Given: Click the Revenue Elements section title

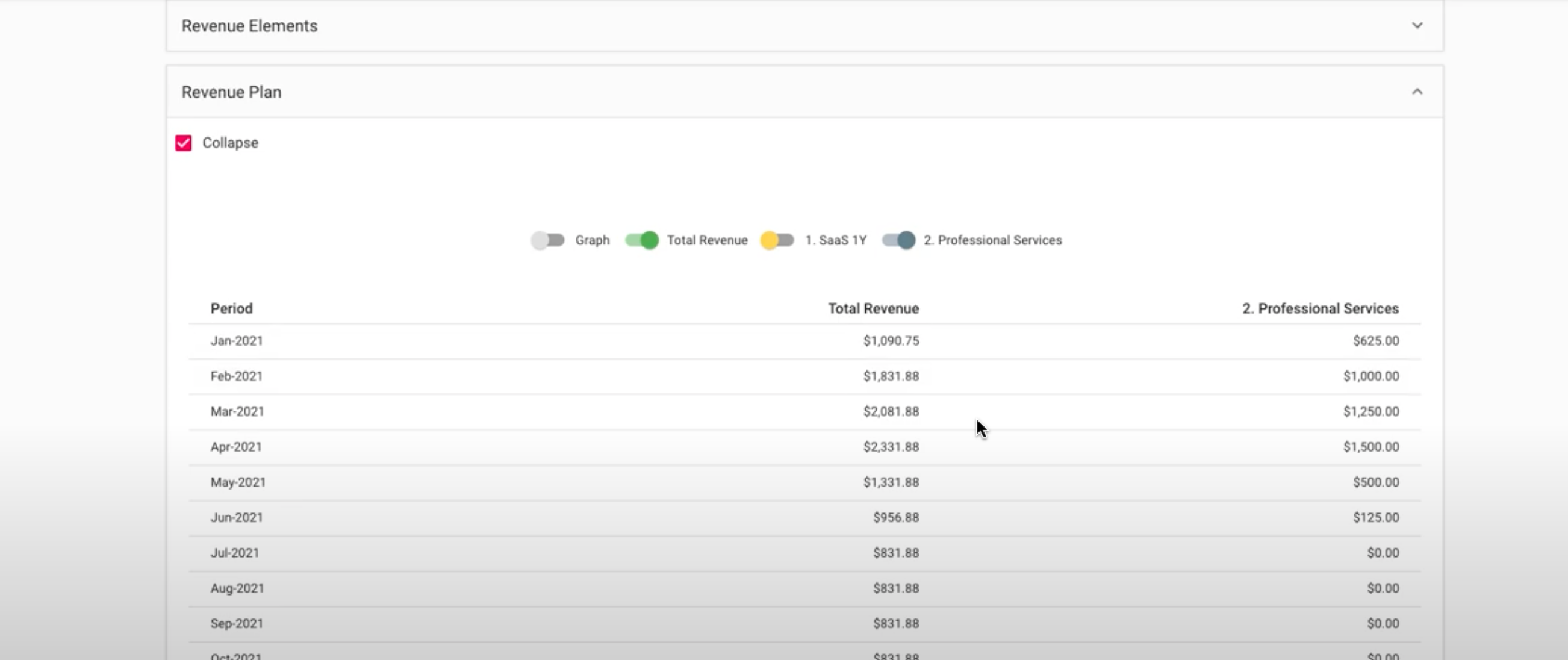Looking at the screenshot, I should pos(249,26).
